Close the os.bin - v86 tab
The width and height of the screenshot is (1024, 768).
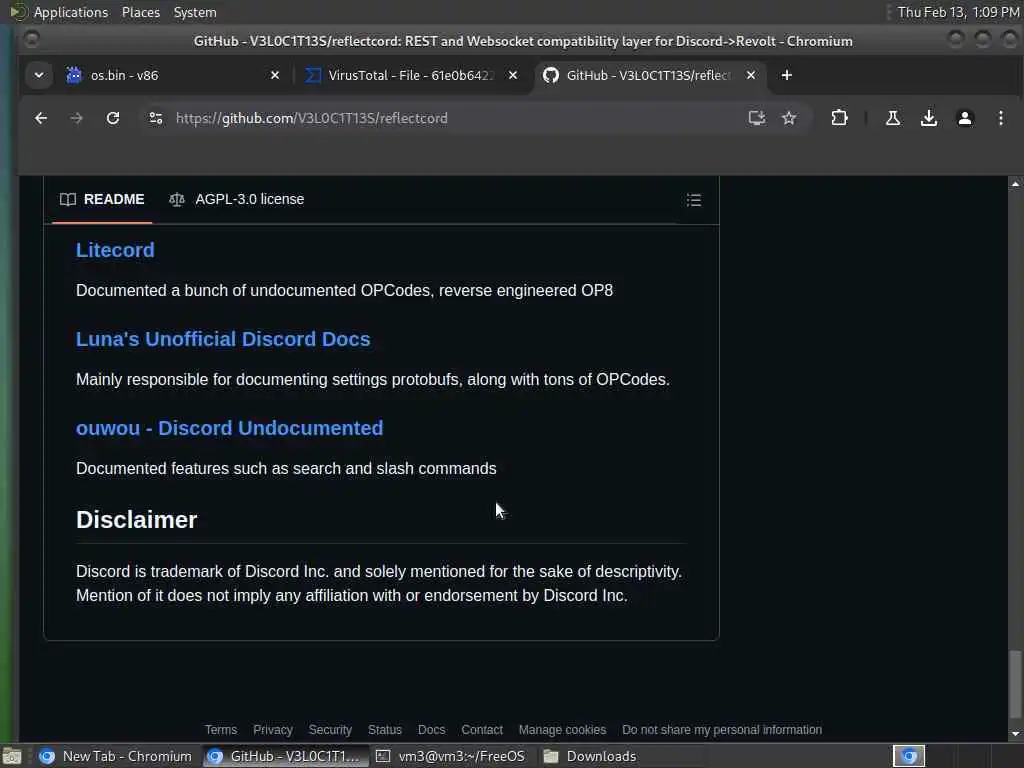275,75
